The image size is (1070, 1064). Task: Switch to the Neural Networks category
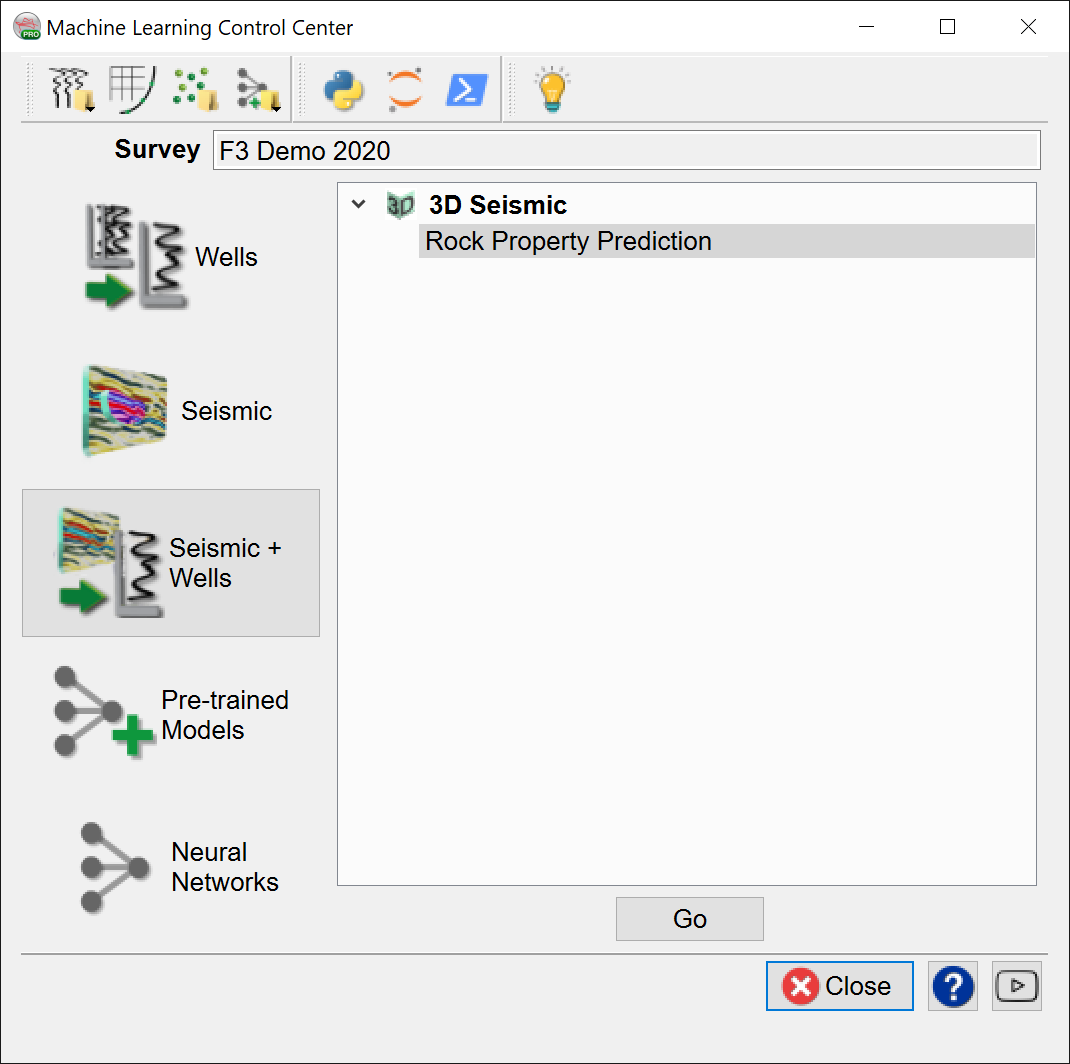tap(171, 867)
